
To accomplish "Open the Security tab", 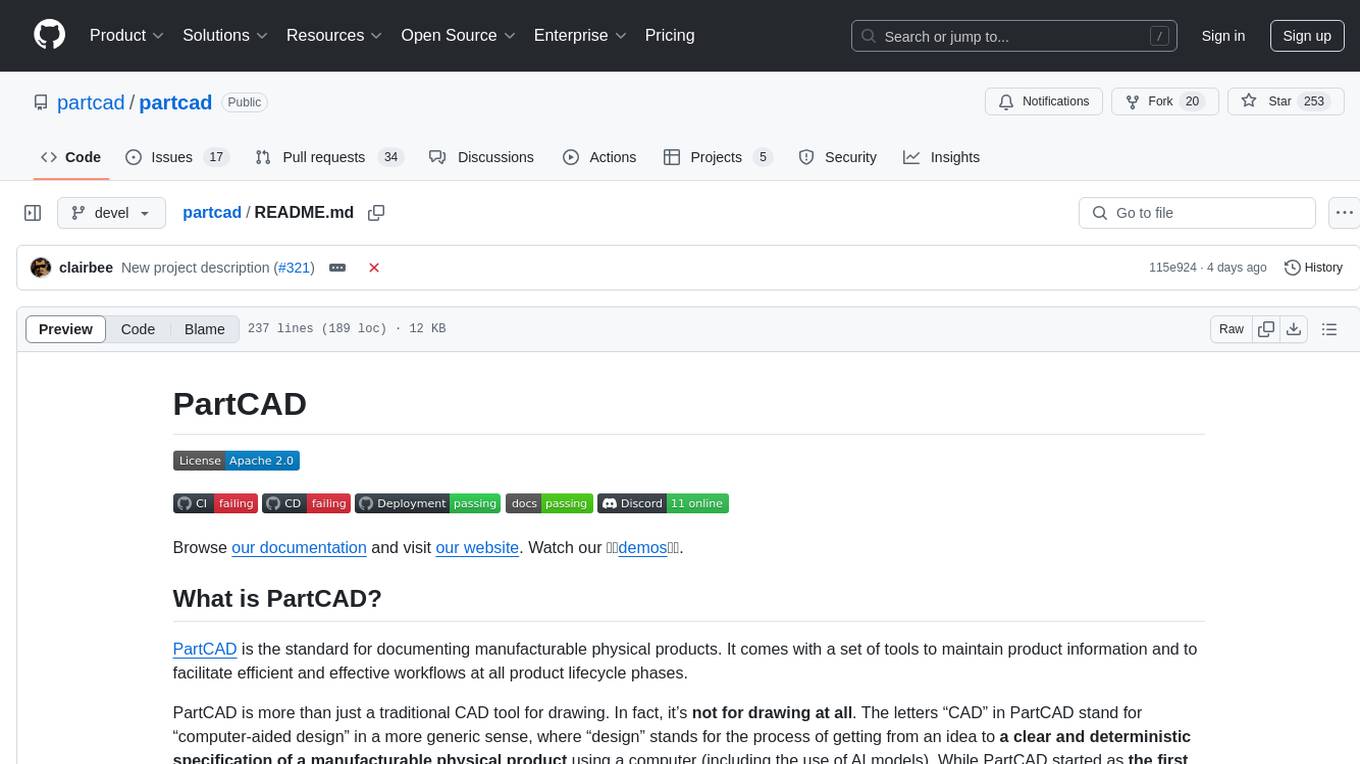I will coord(837,157).
